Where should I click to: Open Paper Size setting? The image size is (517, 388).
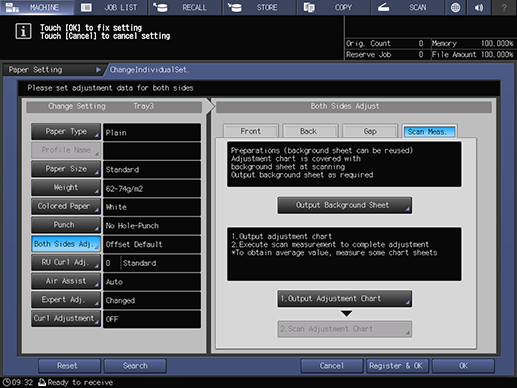(66, 169)
